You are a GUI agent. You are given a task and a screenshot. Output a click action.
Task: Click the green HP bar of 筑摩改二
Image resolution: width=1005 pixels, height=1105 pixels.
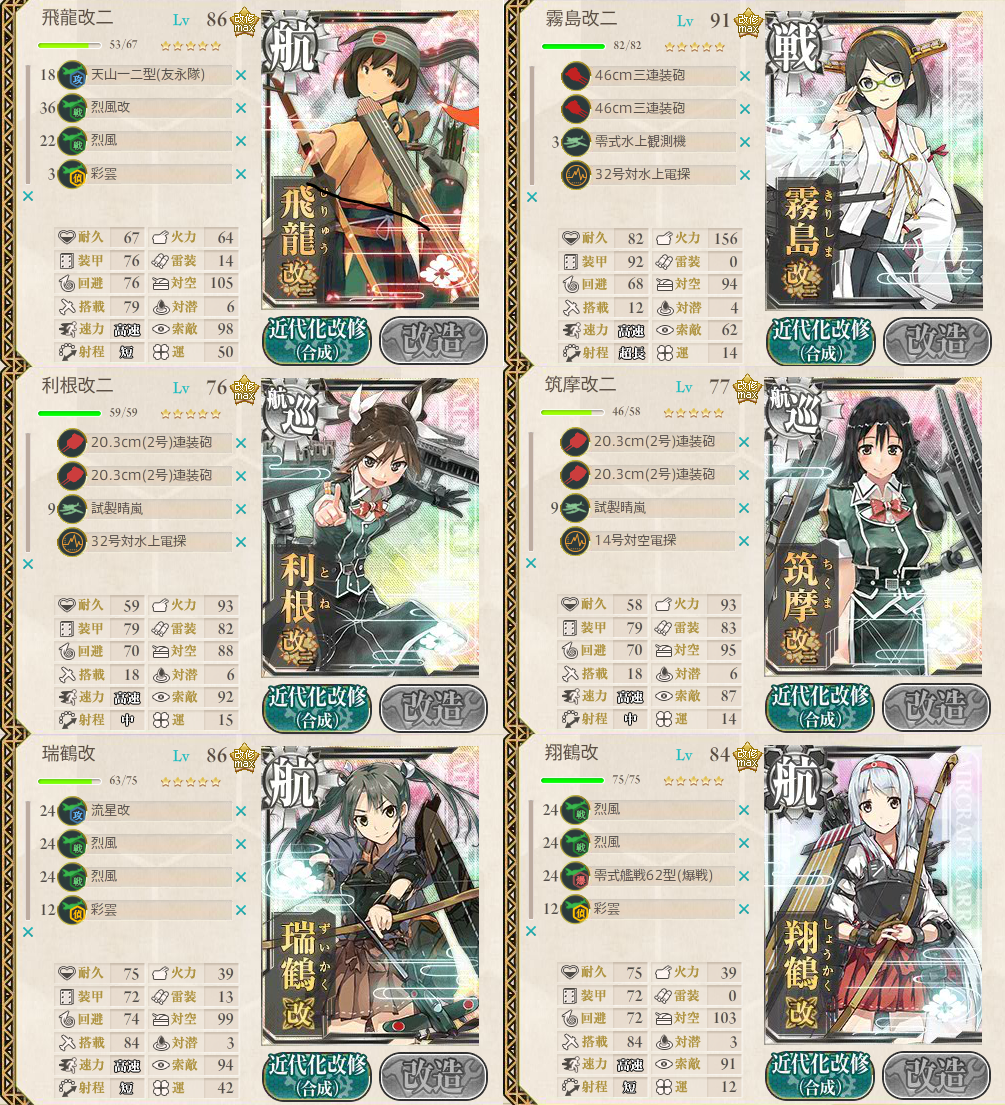click(x=572, y=412)
